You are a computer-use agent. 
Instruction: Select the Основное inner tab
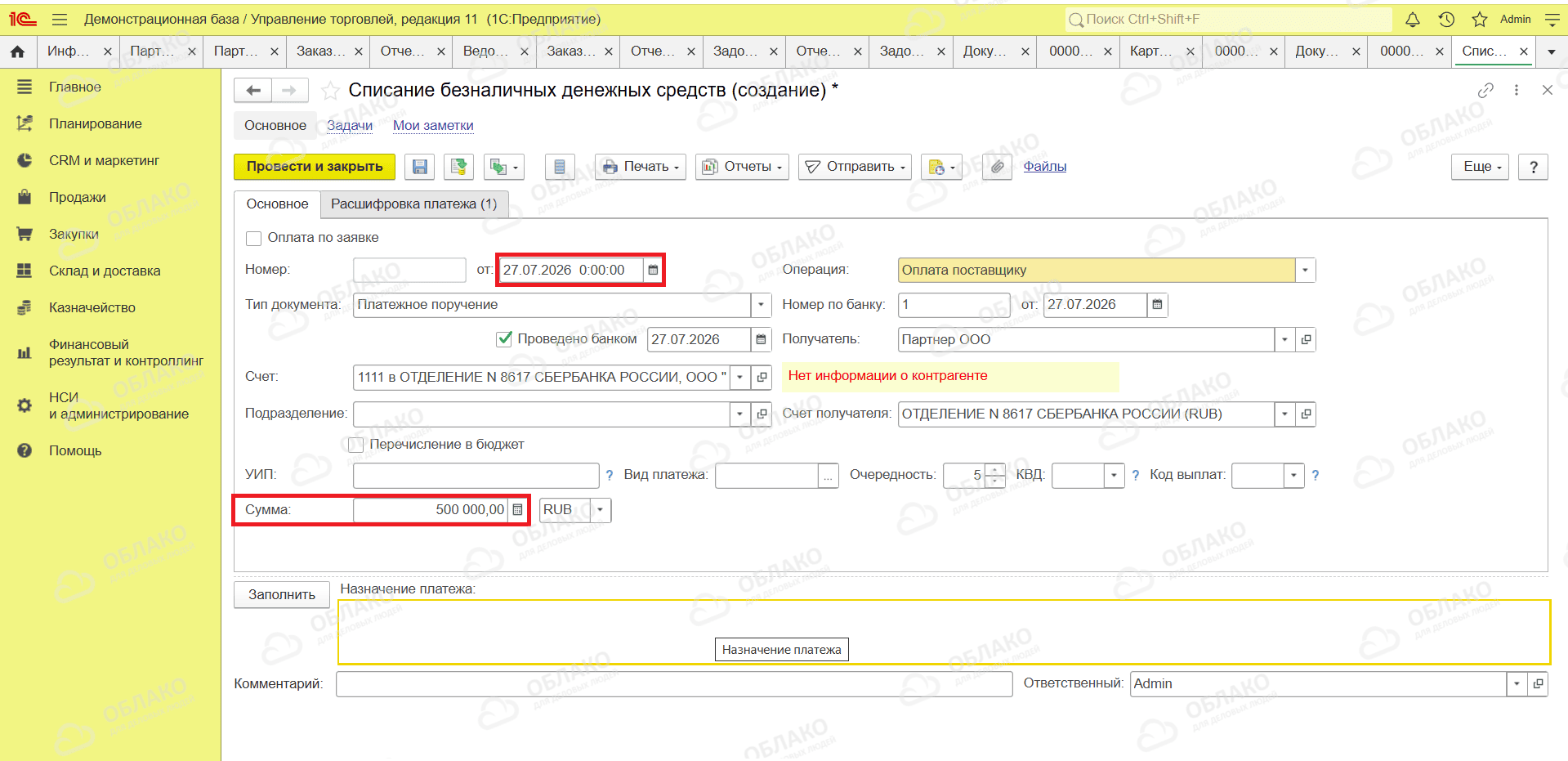point(277,204)
